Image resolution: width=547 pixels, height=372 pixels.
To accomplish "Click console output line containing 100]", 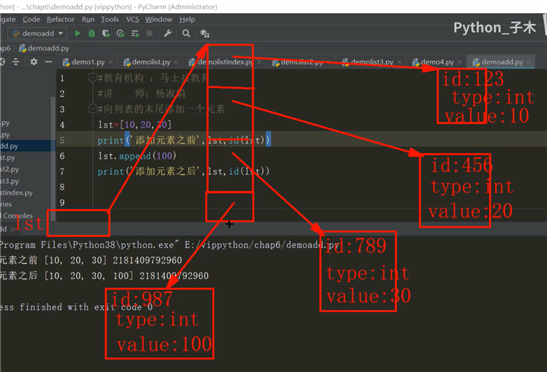I will click(x=104, y=276).
